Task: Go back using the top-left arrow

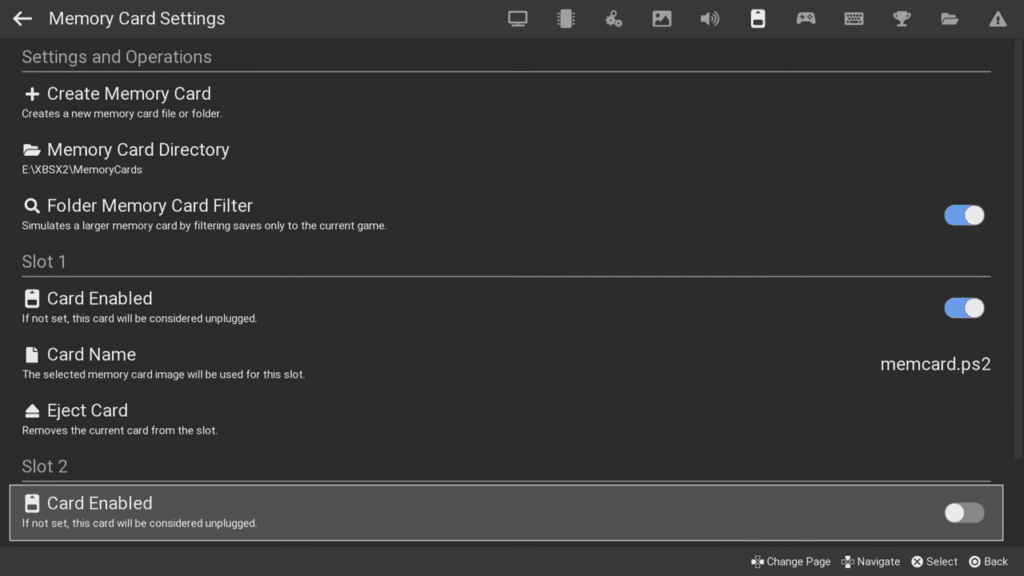Action: tap(22, 18)
